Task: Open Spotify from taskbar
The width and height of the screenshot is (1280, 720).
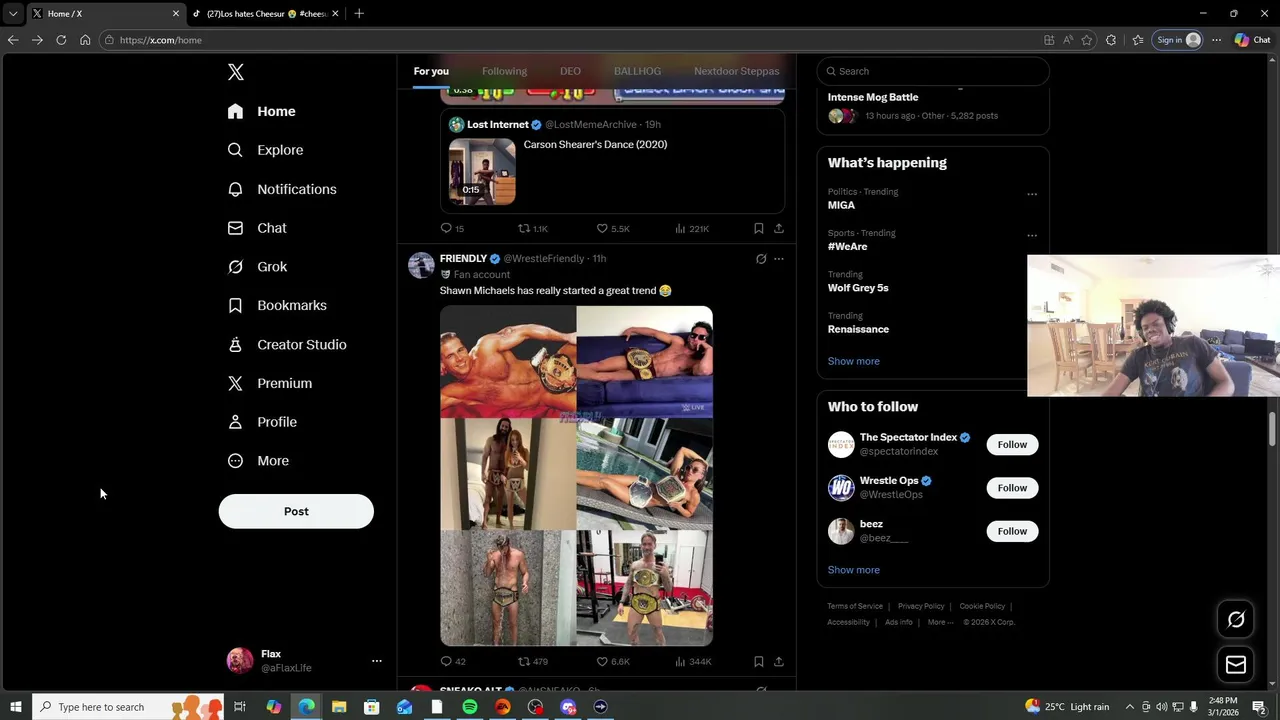Action: point(470,707)
